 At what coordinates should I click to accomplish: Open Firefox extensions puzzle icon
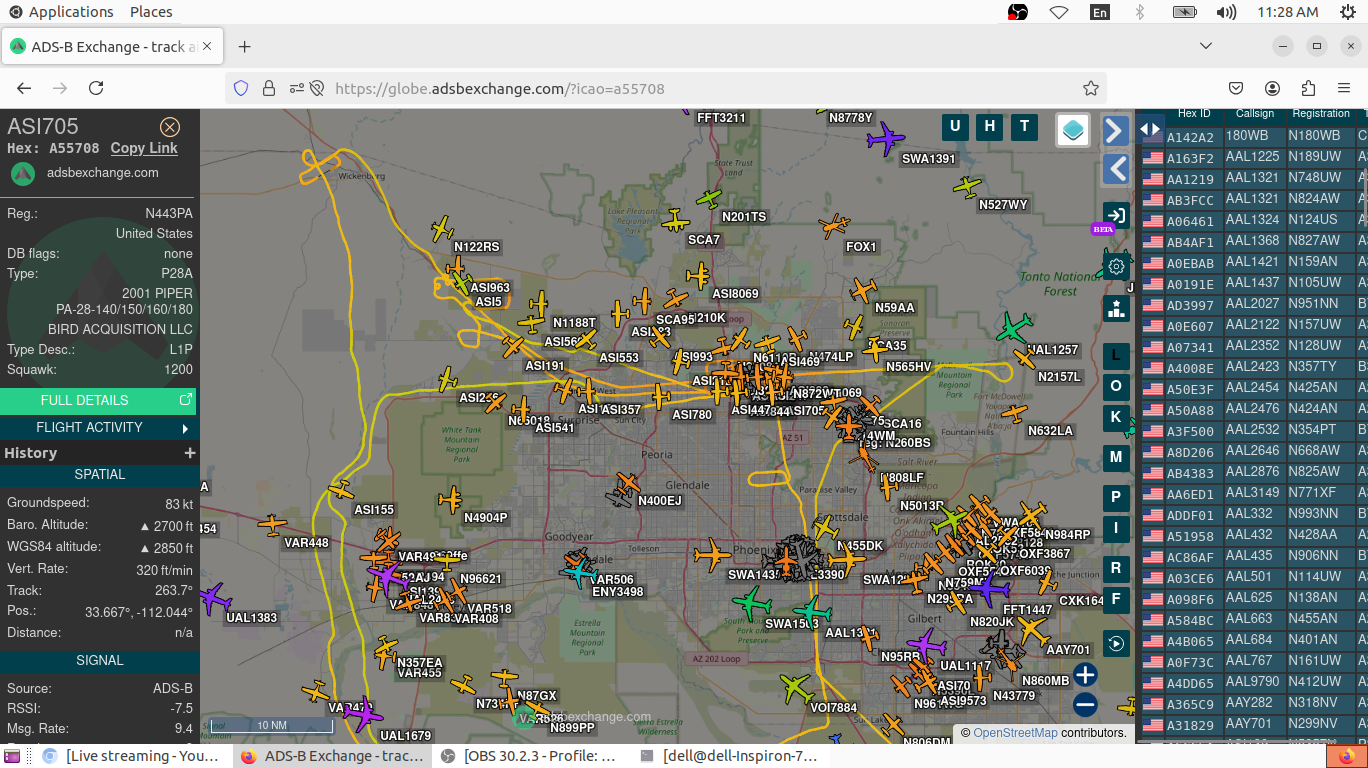click(x=1309, y=88)
